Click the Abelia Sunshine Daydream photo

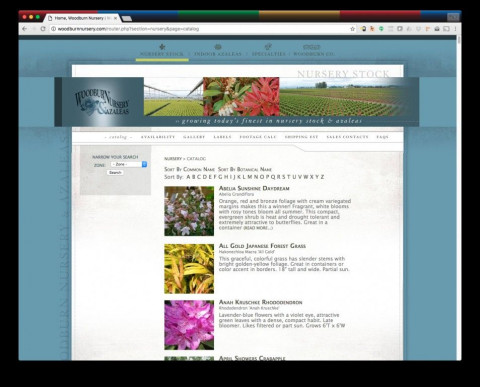[189, 211]
